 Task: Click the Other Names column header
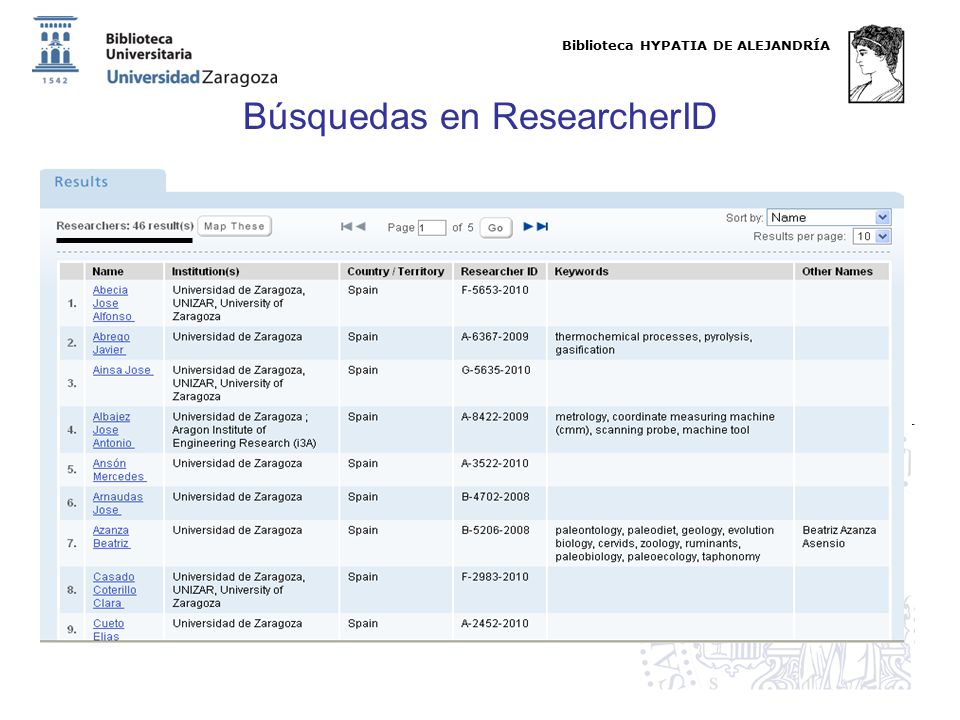point(837,271)
